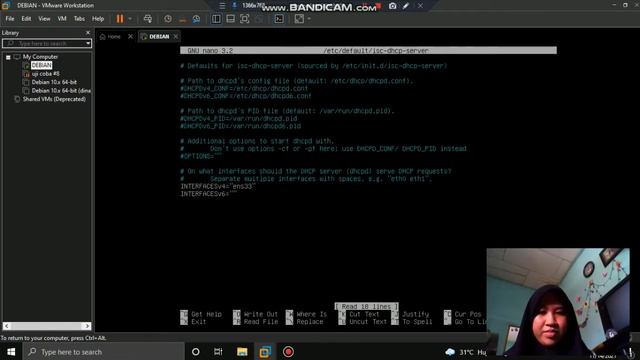
Task: Open the Edit menu
Action: pyautogui.click(x=26, y=19)
